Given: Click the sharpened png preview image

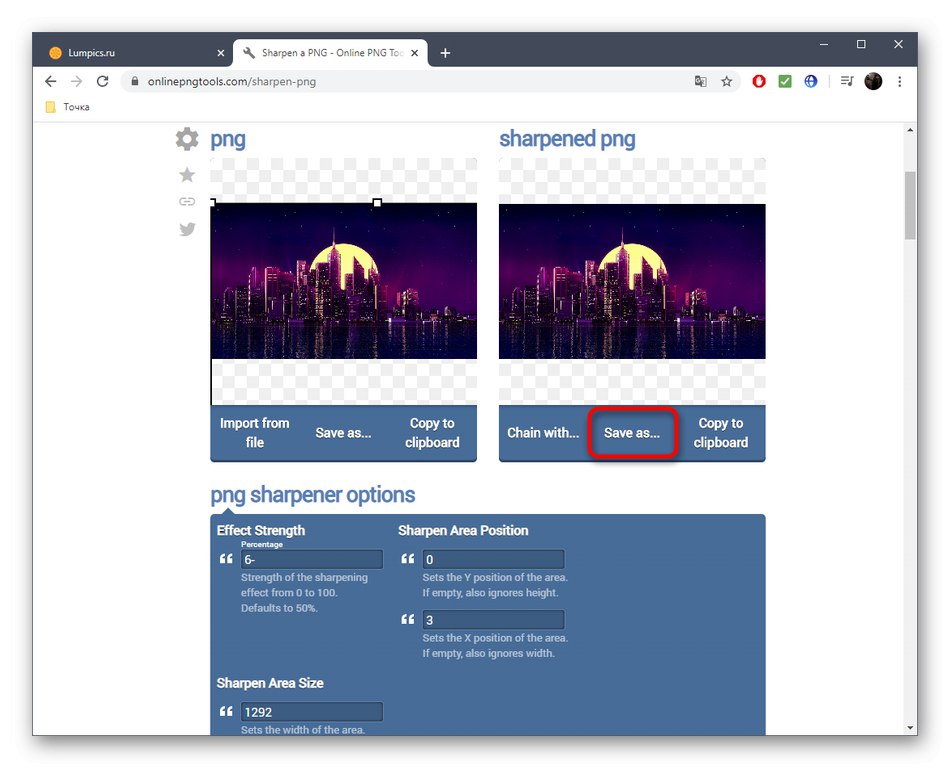Looking at the screenshot, I should (x=632, y=281).
